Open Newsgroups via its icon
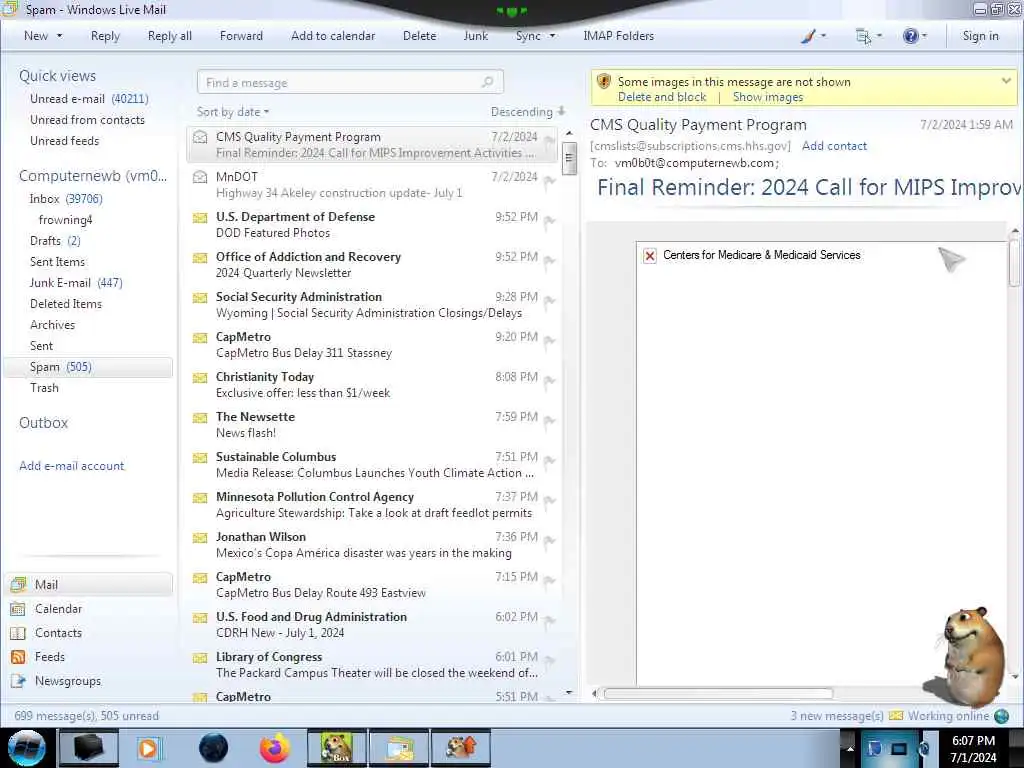 click(x=18, y=681)
